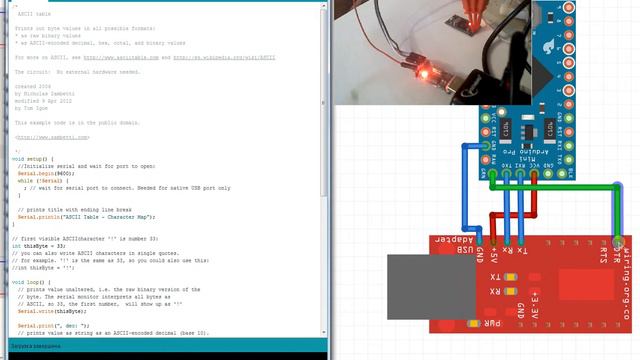This screenshot has width=640, height=360.
Task: Click the 'void setup()' line
Action: pos(33,159)
